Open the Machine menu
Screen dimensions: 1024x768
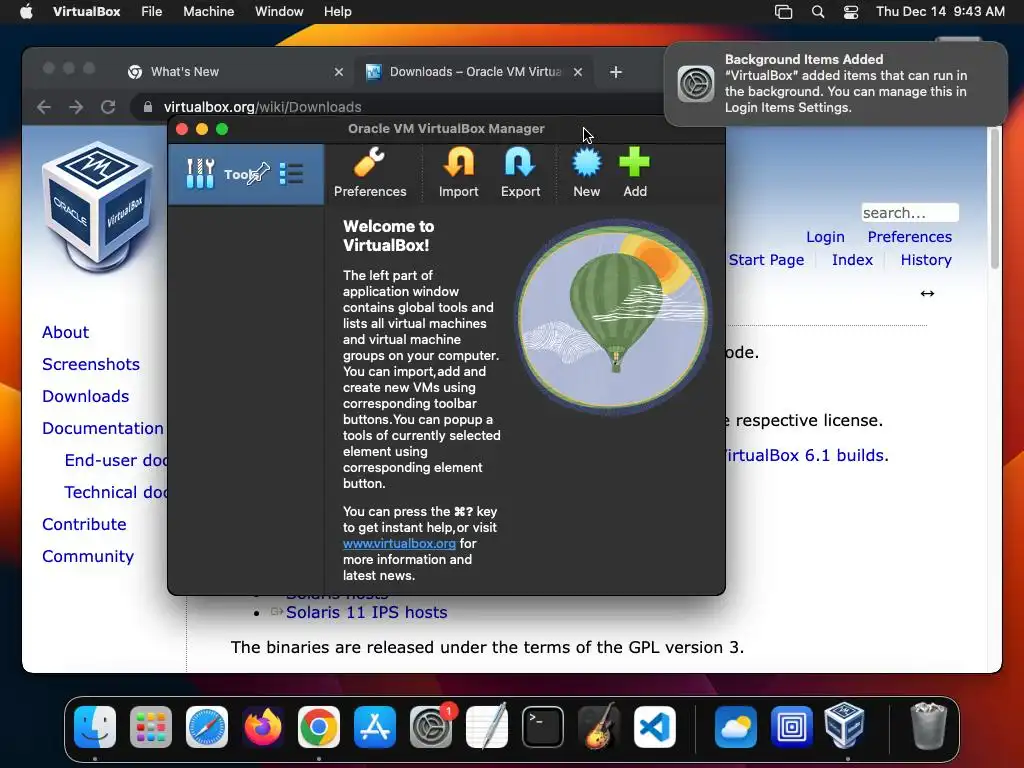(208, 12)
